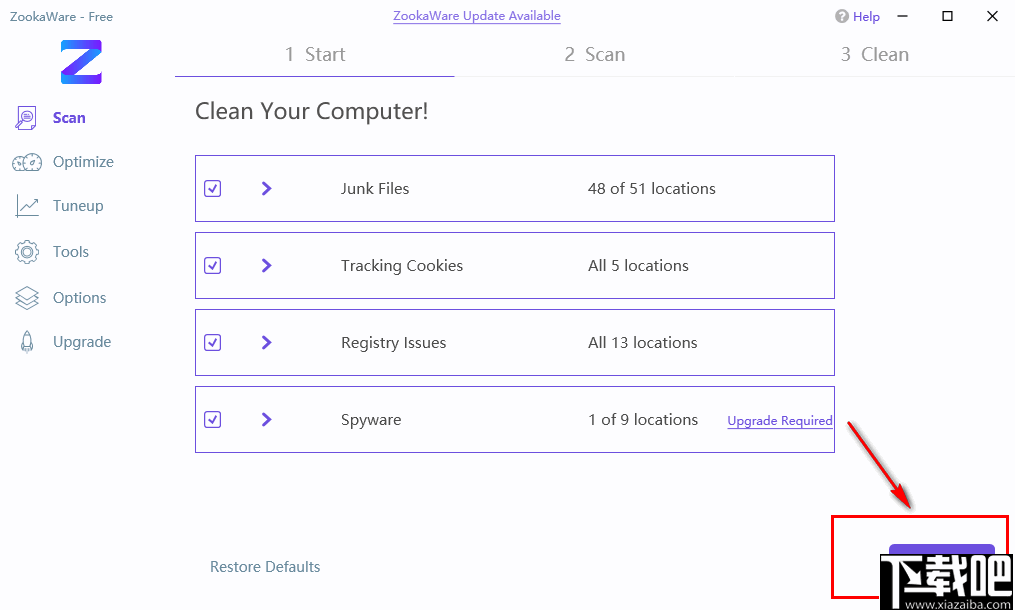Click the ZookaWare Z logo

(x=81, y=62)
